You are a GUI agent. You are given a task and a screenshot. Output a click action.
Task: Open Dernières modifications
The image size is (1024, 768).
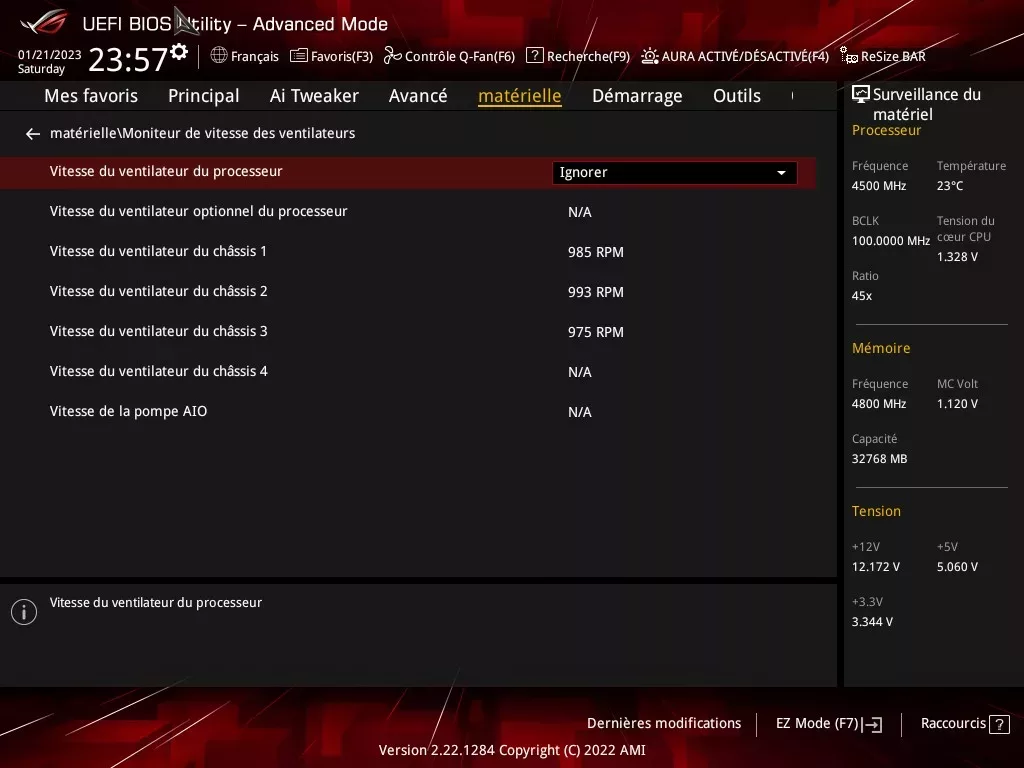pos(664,723)
